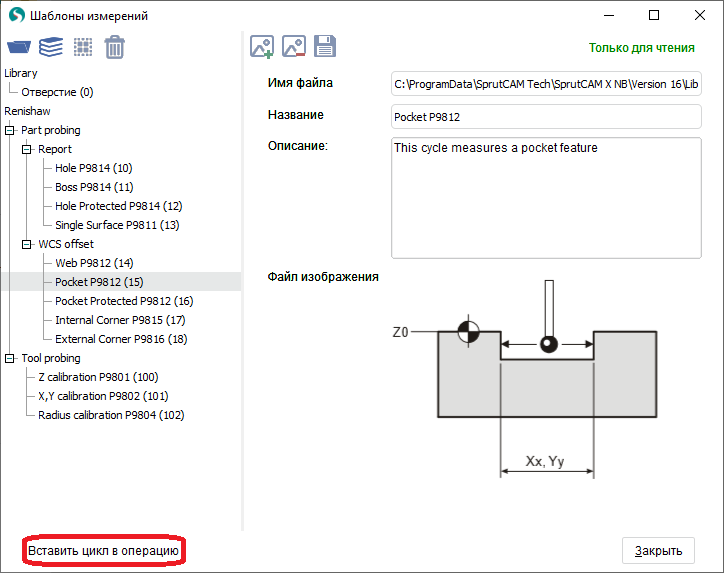Image resolution: width=724 pixels, height=573 pixels.
Task: Click the floppy disk save icon
Action: tap(324, 46)
